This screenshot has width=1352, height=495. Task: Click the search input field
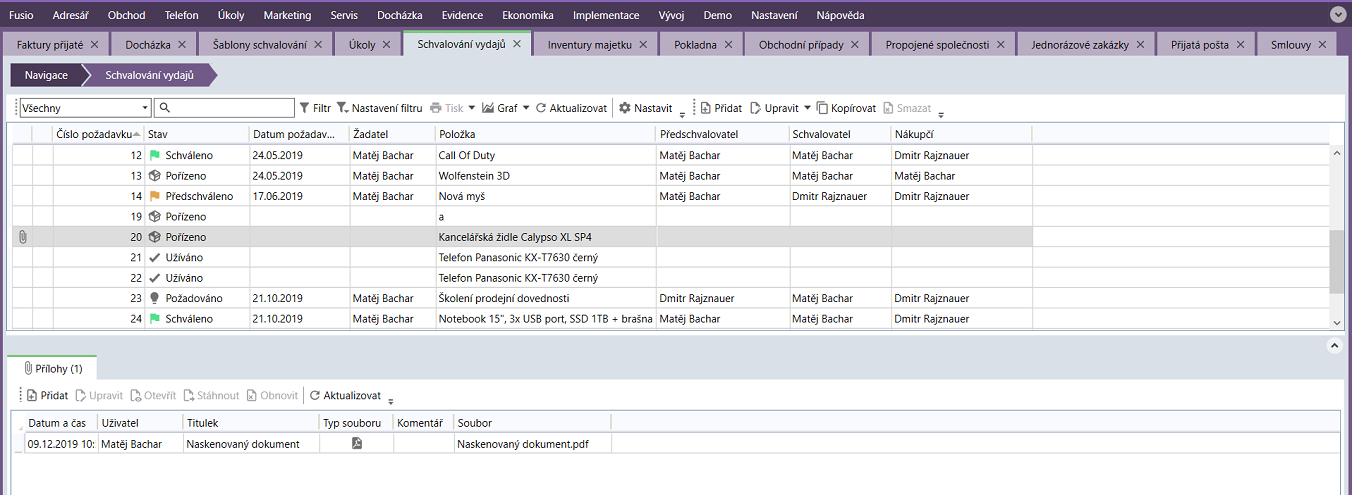[225, 108]
